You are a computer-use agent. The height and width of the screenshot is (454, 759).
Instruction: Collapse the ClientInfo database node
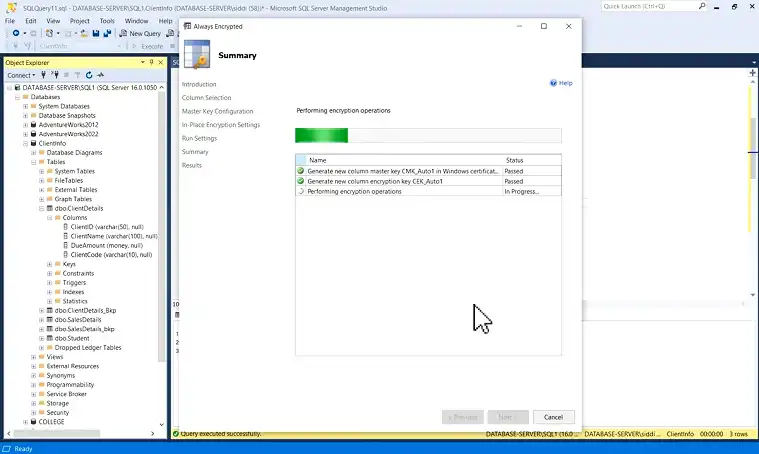point(26,144)
